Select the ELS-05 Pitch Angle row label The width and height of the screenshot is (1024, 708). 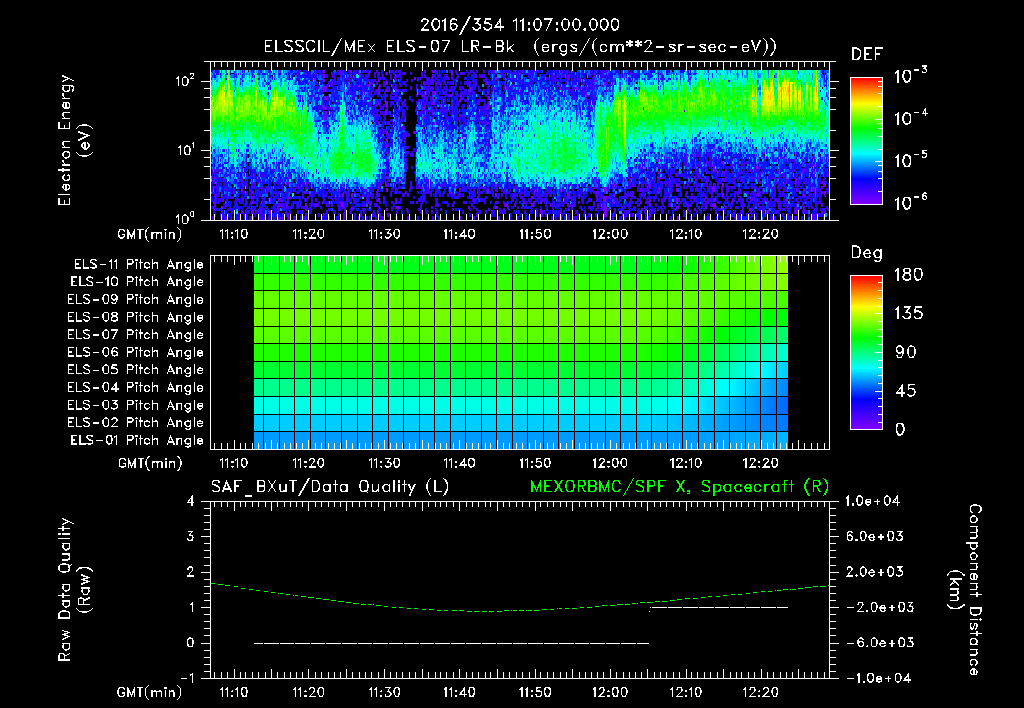(x=136, y=370)
